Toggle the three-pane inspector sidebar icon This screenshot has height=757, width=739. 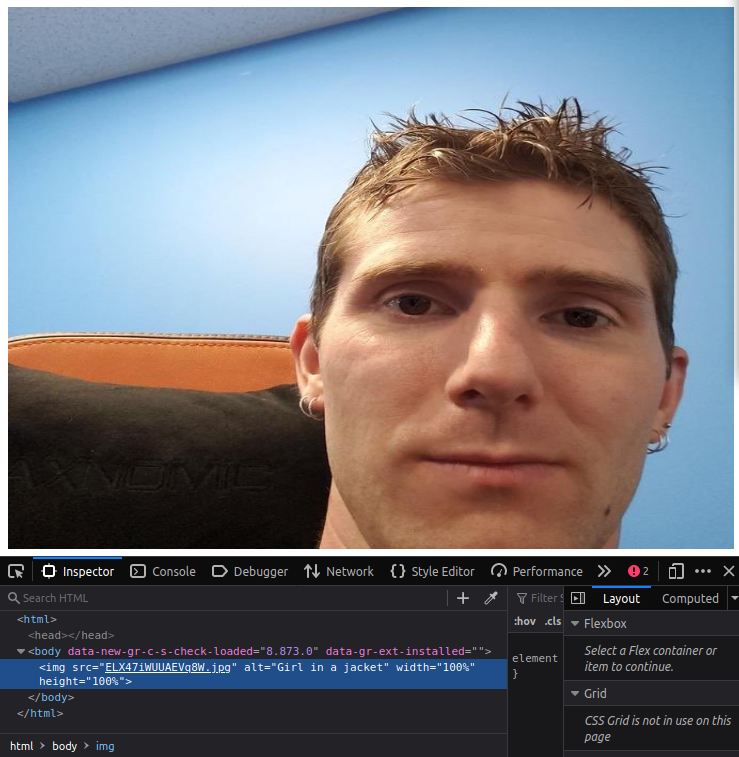point(578,598)
